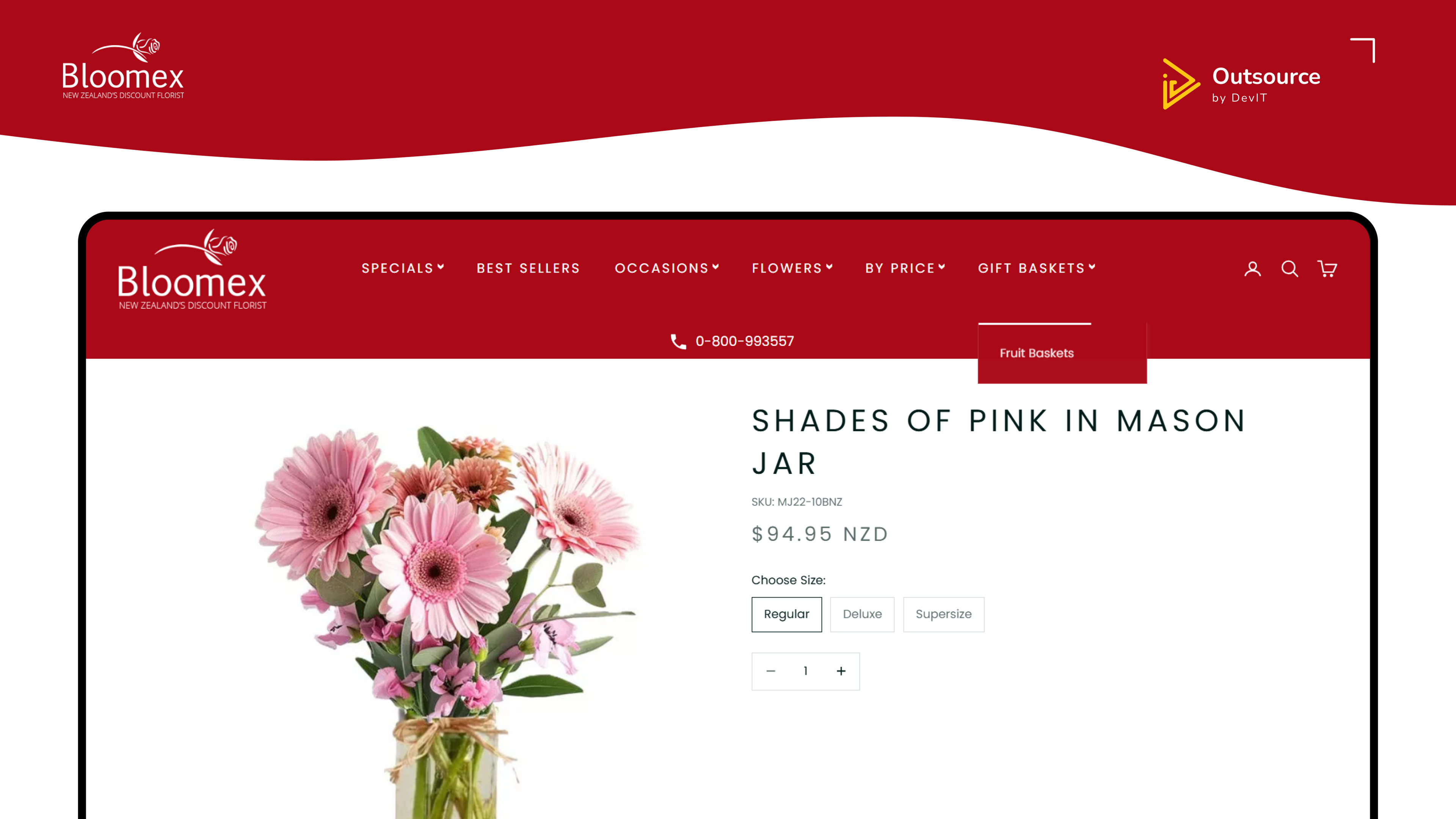Click the quantity number field
This screenshot has width=1456, height=819.
point(805,671)
